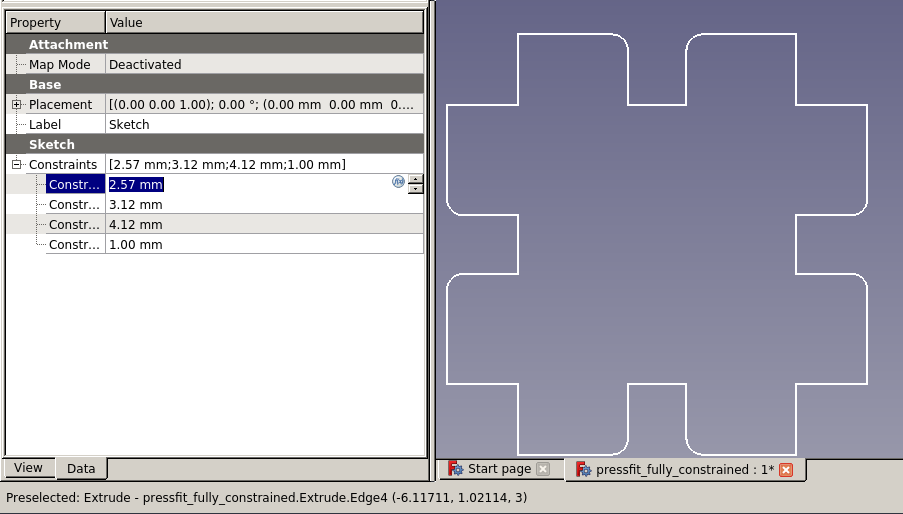This screenshot has height=514, width=903.
Task: Increase 2.57 mm value with the up spinner arrow
Action: (x=415, y=180)
